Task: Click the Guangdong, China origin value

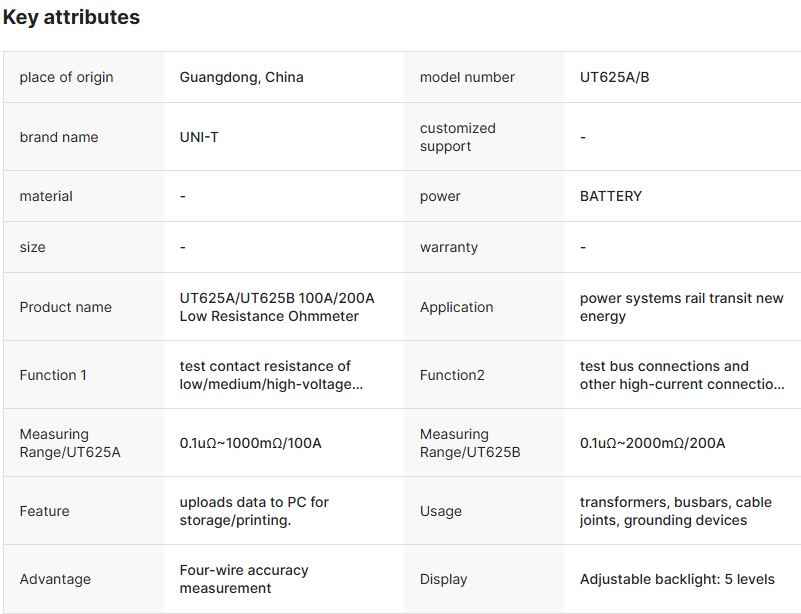Action: (x=241, y=77)
